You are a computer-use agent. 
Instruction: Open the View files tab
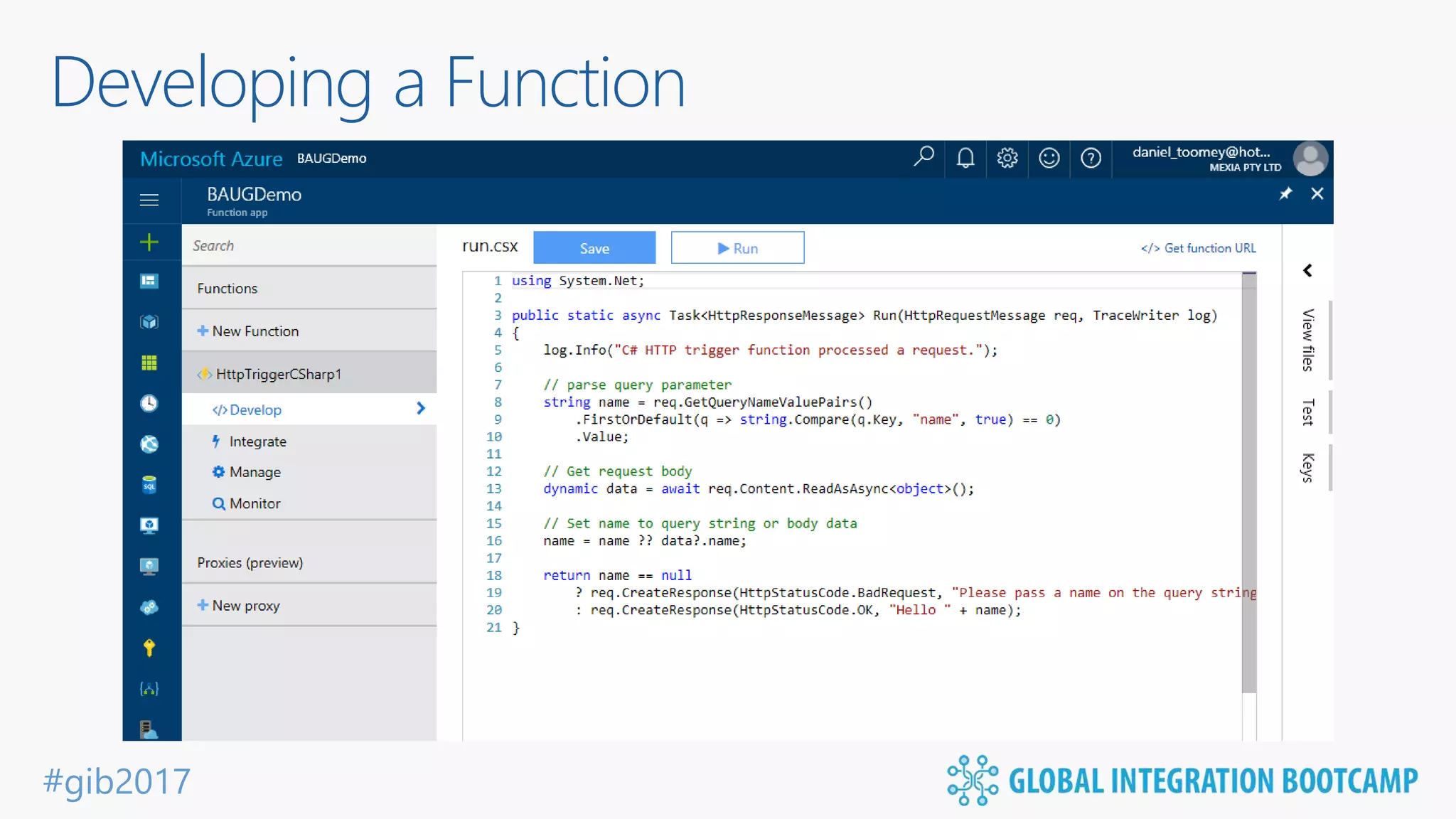[x=1307, y=340]
